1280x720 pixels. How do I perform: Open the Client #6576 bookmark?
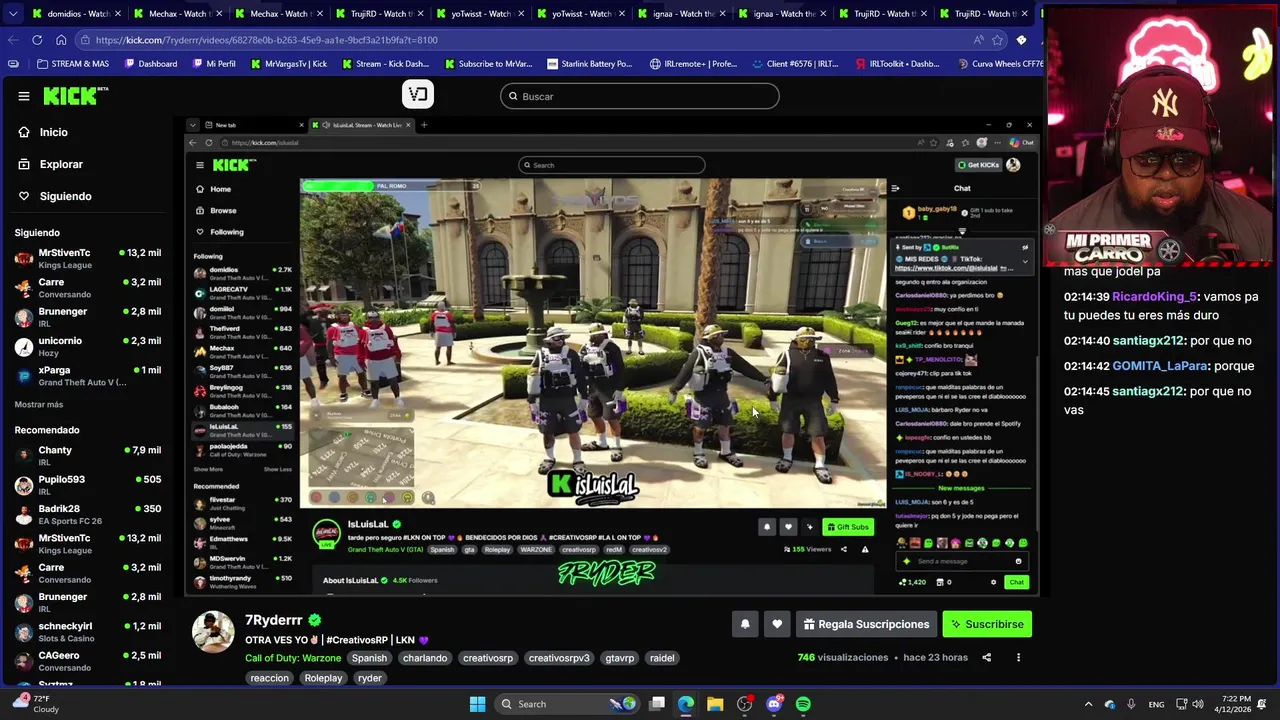pos(795,64)
